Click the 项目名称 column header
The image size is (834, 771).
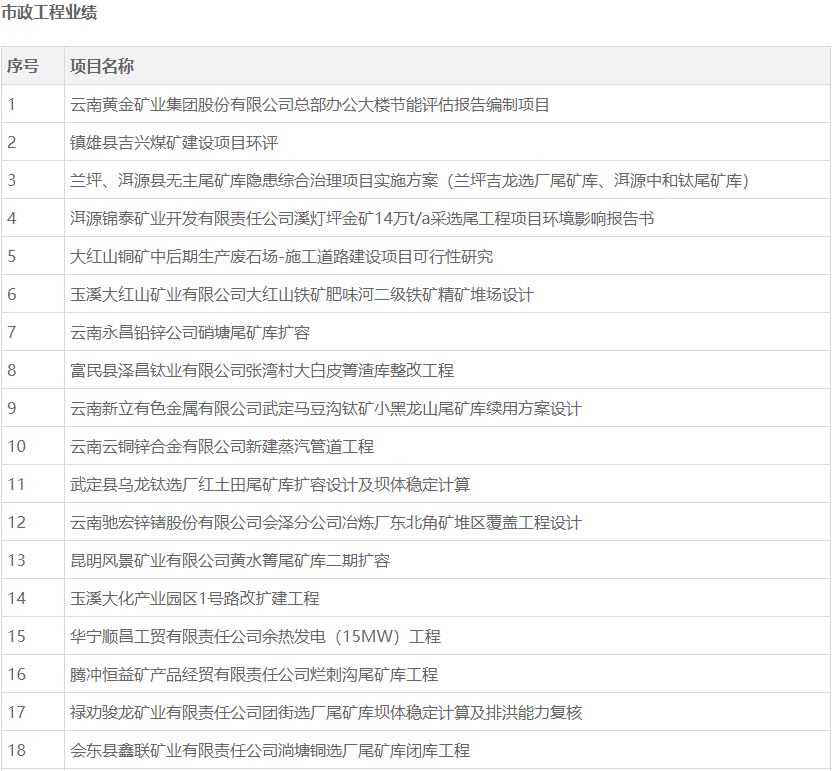coord(101,66)
